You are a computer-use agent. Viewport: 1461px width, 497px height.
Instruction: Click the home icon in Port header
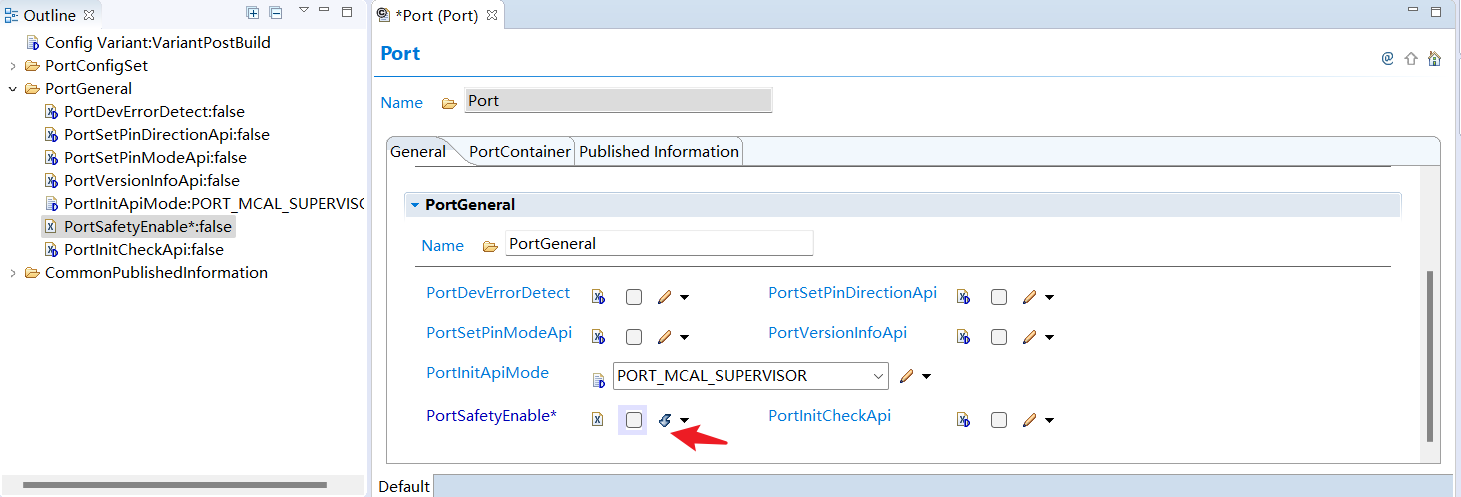1434,58
